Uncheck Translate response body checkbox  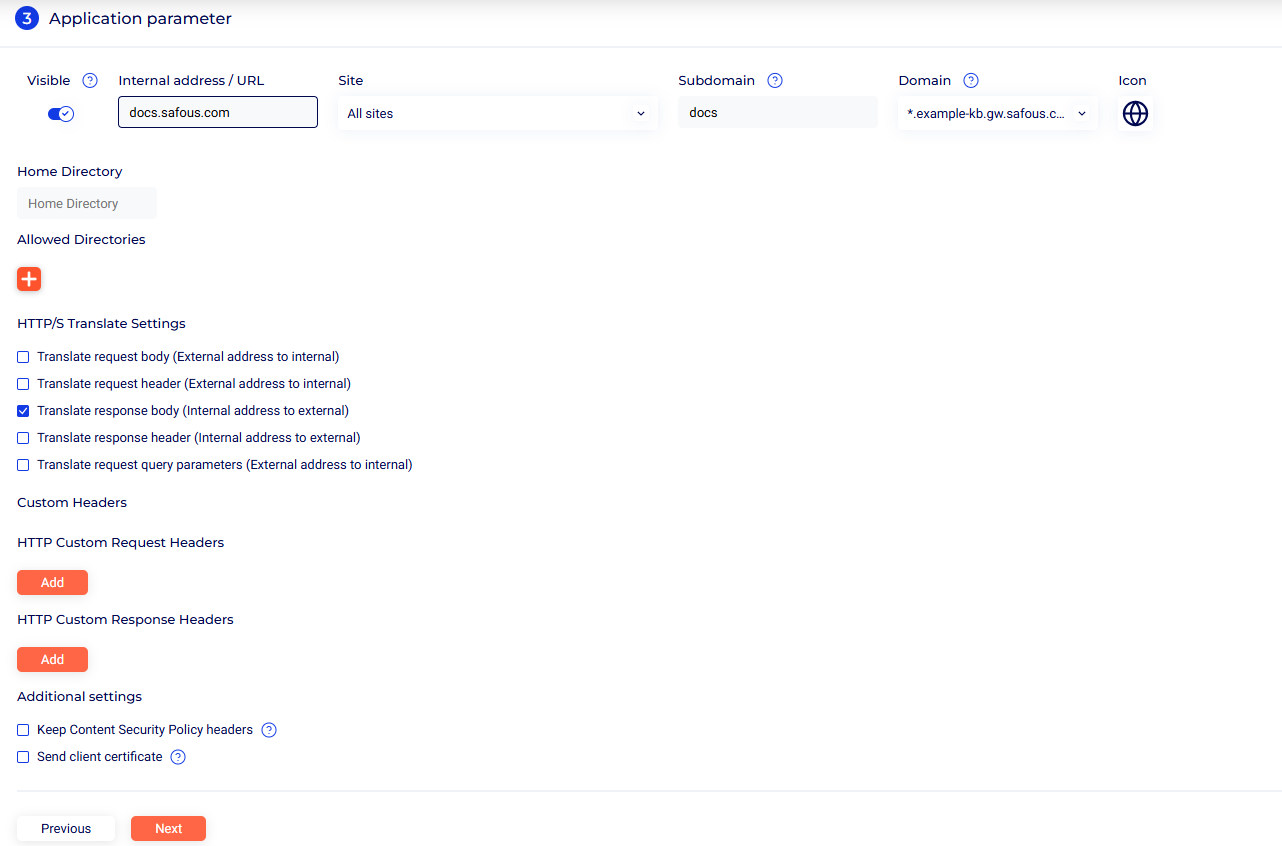[x=23, y=411]
